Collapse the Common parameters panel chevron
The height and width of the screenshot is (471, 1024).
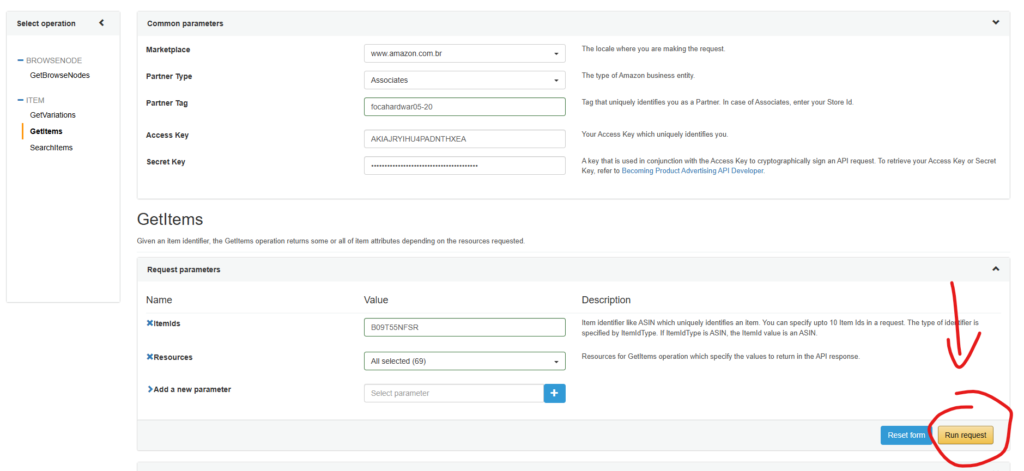tap(996, 22)
